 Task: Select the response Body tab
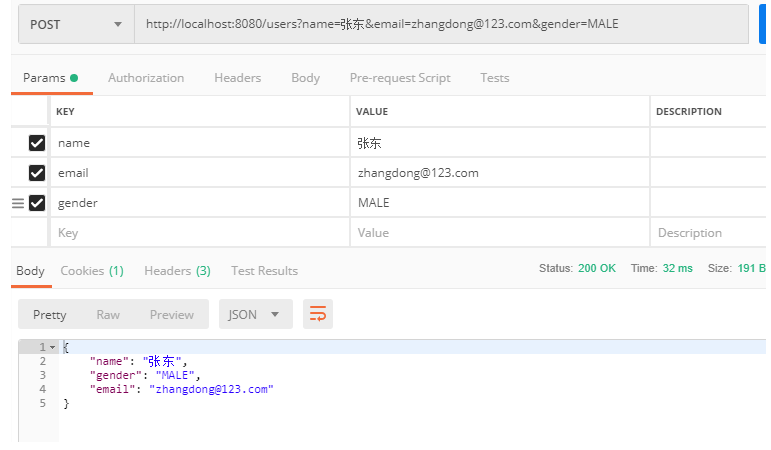click(x=30, y=271)
